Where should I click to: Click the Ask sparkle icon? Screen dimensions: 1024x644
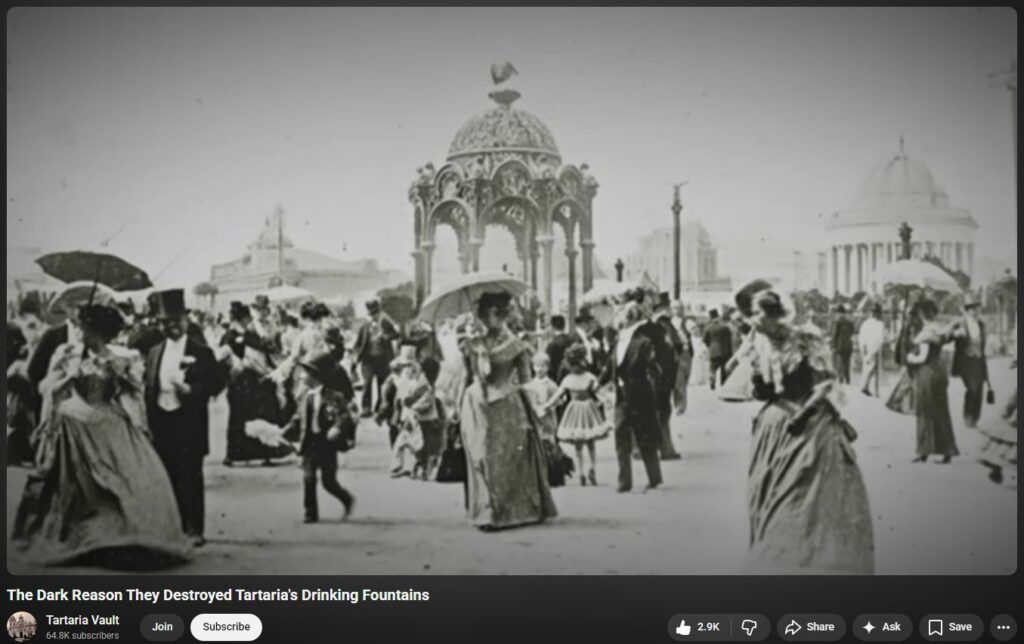coord(868,627)
